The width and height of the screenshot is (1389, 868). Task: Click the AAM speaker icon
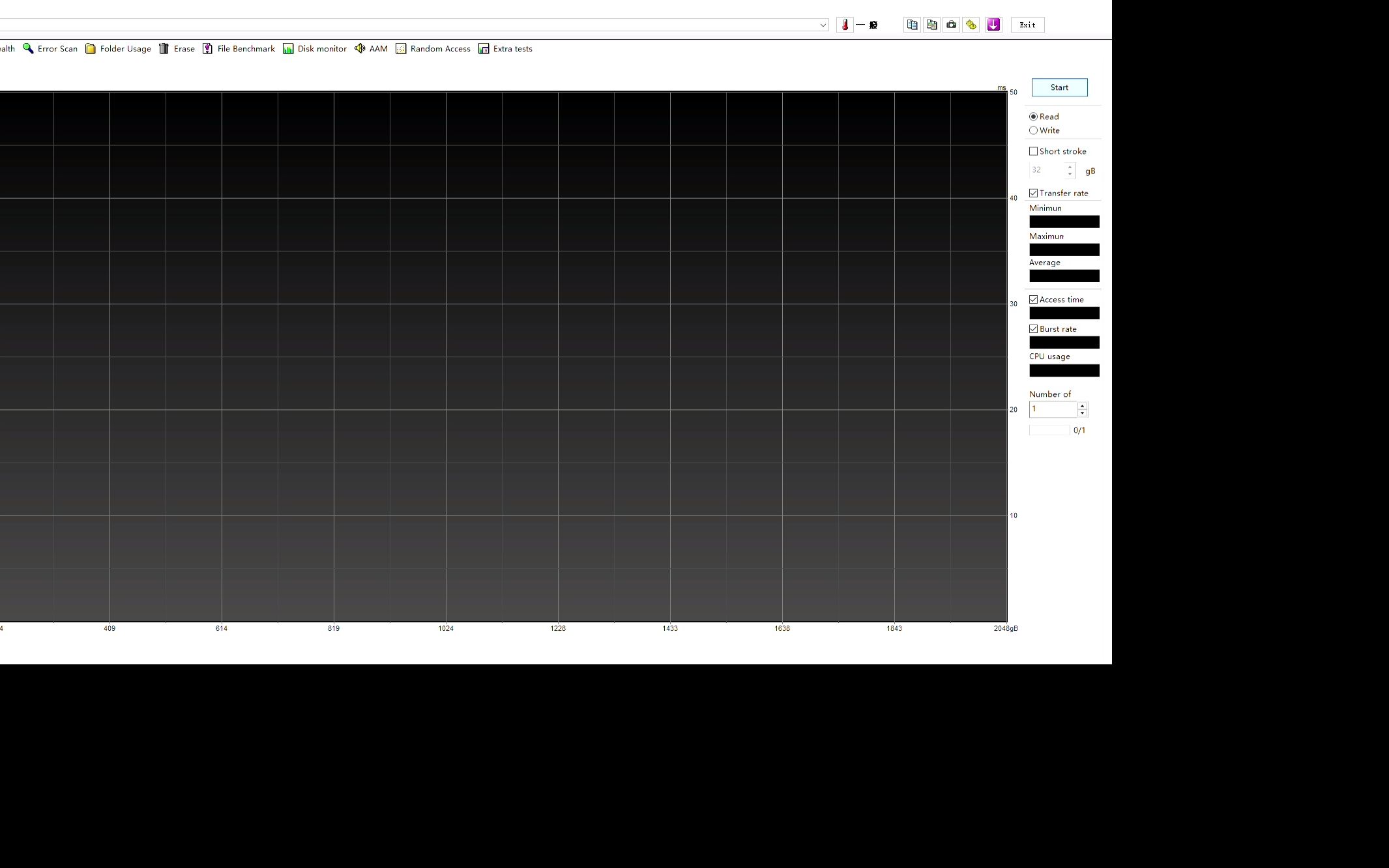click(360, 48)
